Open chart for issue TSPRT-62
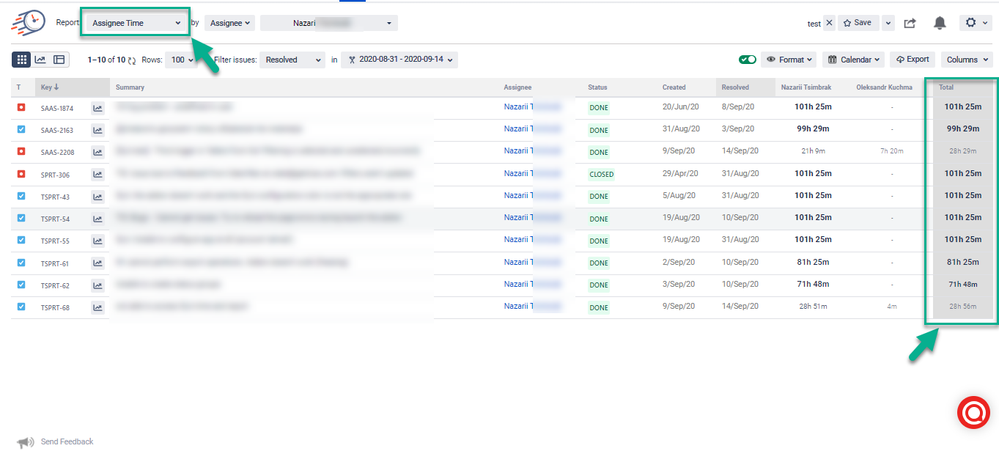The width and height of the screenshot is (999, 460). pos(97,285)
